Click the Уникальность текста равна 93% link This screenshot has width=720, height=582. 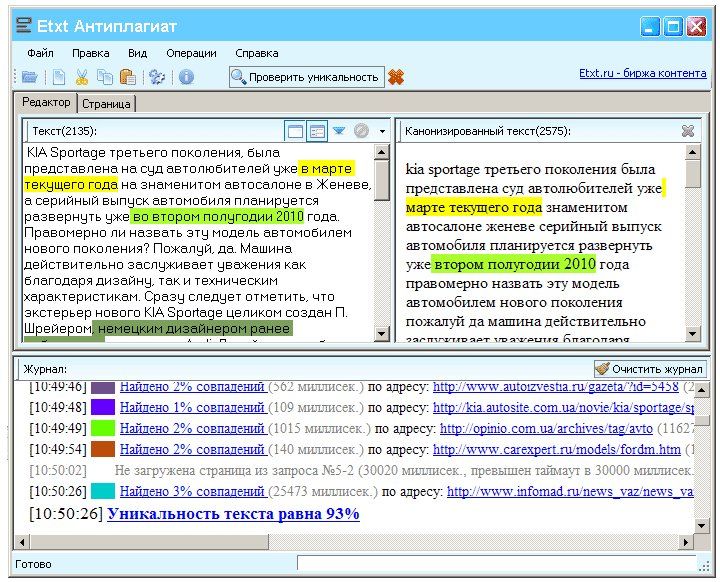(233, 514)
